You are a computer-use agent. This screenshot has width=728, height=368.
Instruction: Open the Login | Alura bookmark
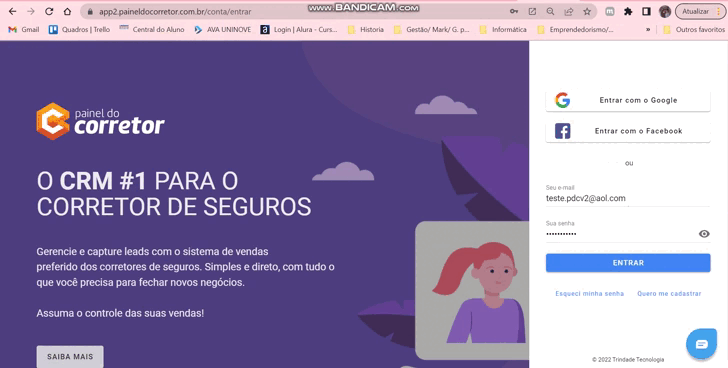point(299,29)
